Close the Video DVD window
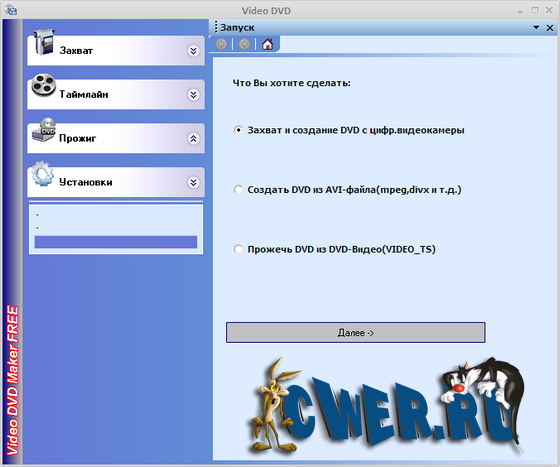The height and width of the screenshot is (467, 560). 549,10
